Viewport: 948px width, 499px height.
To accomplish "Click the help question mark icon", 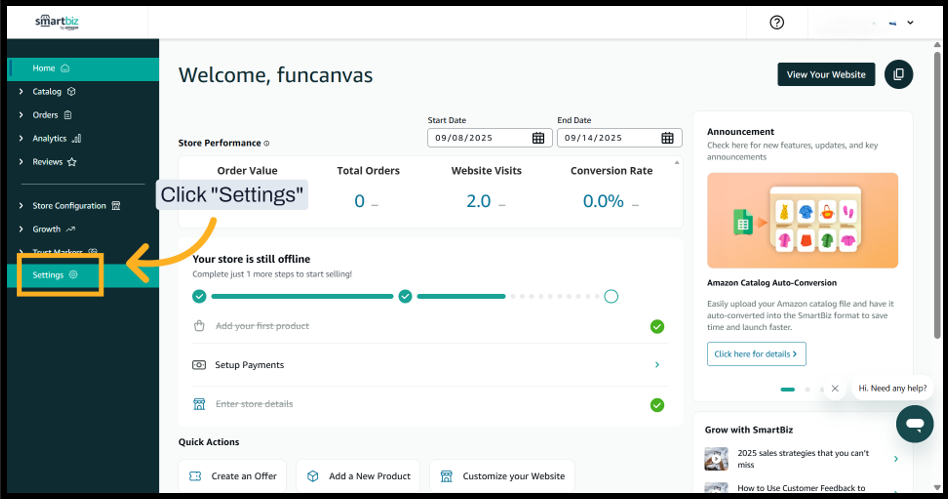I will coord(777,23).
